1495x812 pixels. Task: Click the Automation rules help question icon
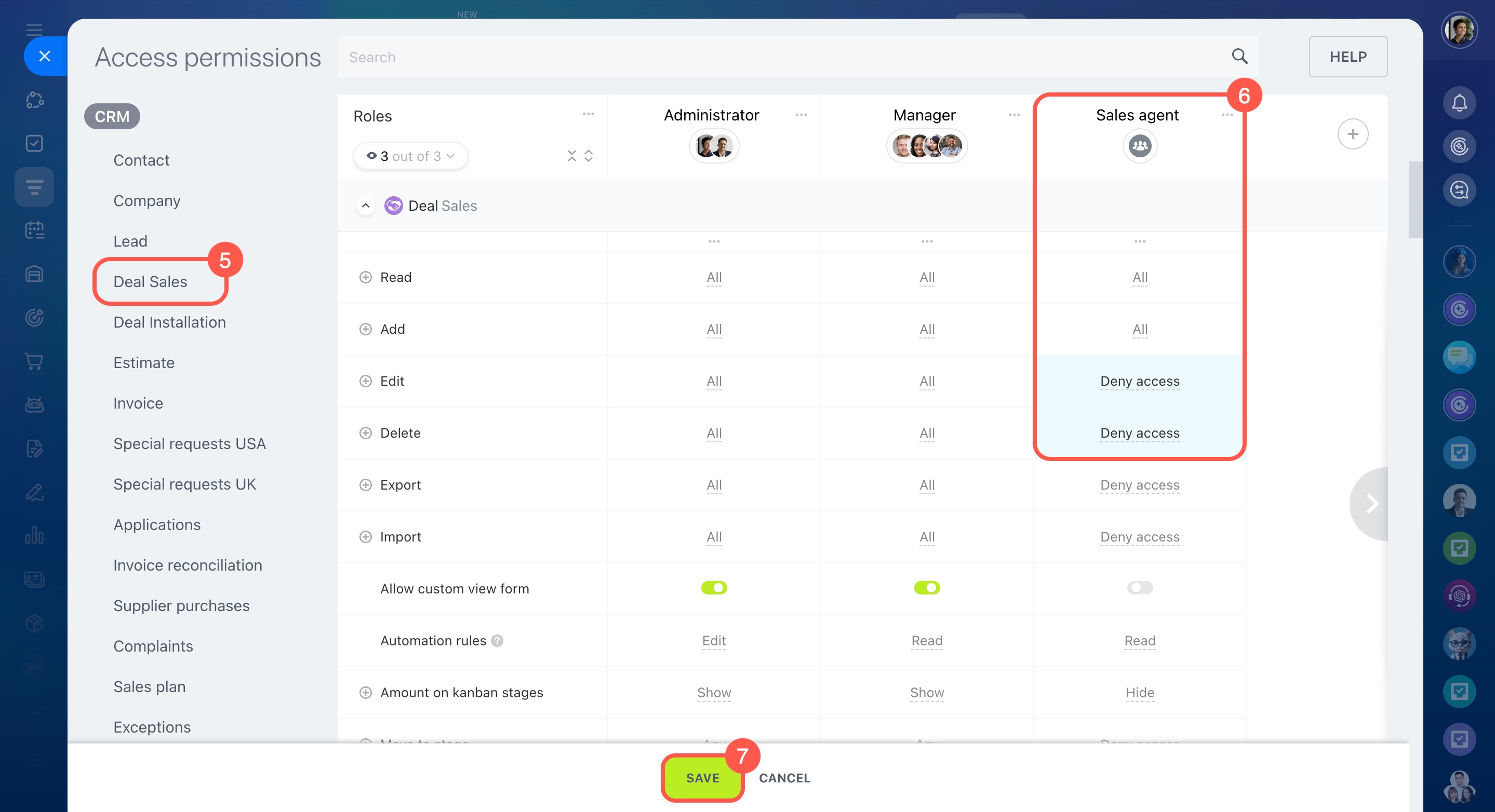(497, 640)
